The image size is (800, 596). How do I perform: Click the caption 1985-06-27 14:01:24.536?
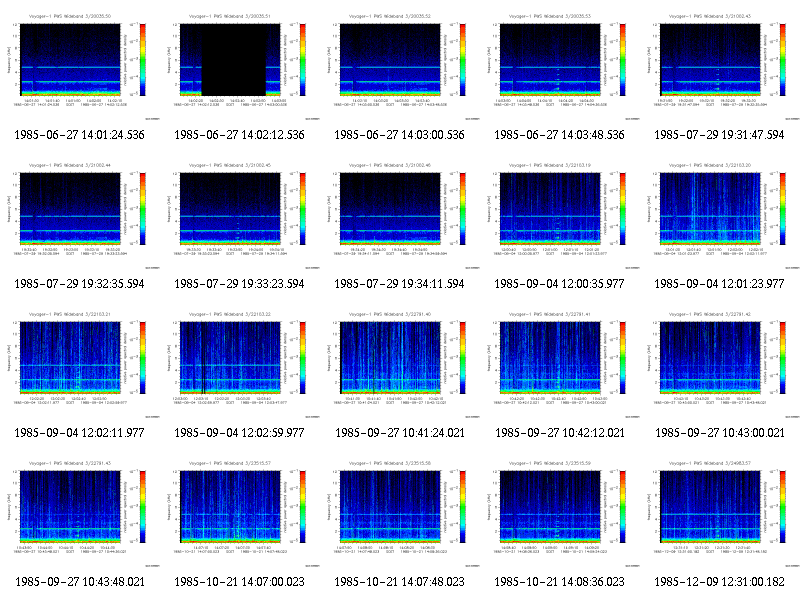80,135
